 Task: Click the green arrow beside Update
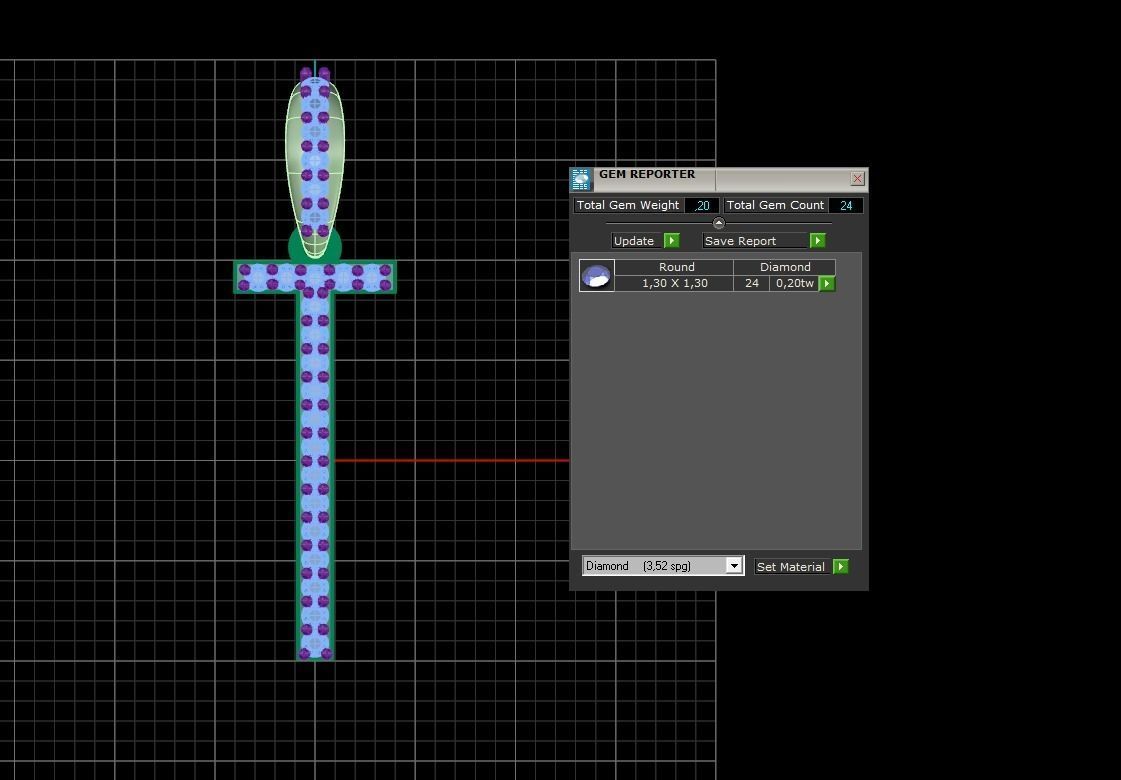click(x=671, y=241)
